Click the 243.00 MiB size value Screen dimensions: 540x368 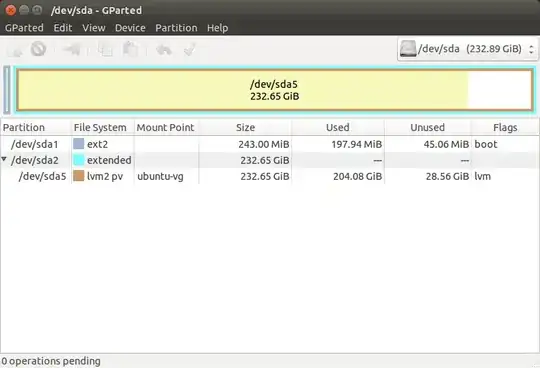tap(264, 144)
